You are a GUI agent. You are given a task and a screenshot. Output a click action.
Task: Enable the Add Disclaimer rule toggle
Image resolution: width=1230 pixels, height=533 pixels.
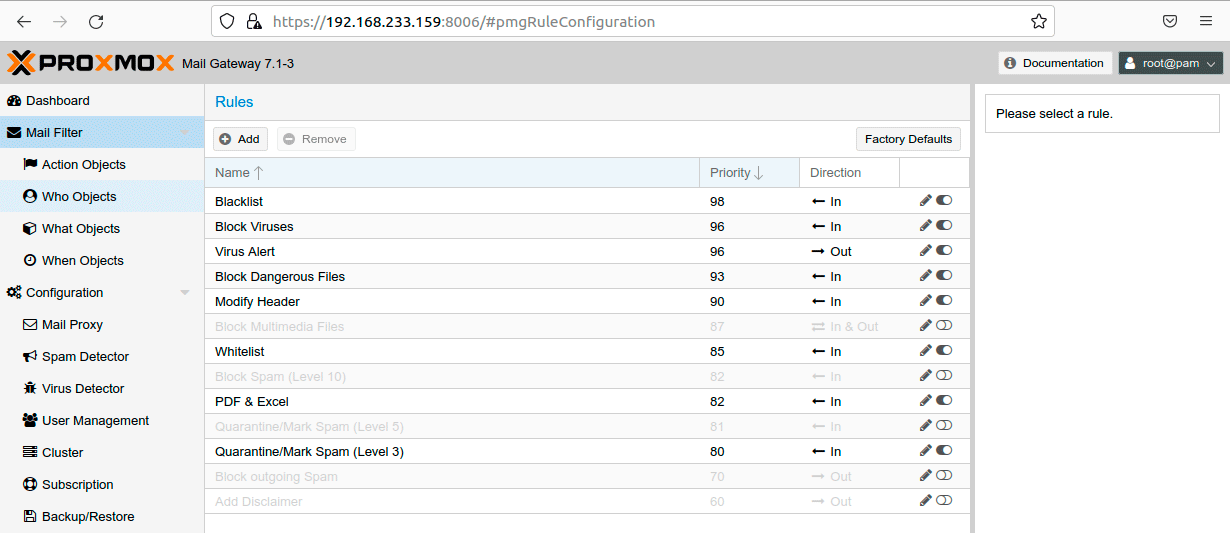pos(944,500)
